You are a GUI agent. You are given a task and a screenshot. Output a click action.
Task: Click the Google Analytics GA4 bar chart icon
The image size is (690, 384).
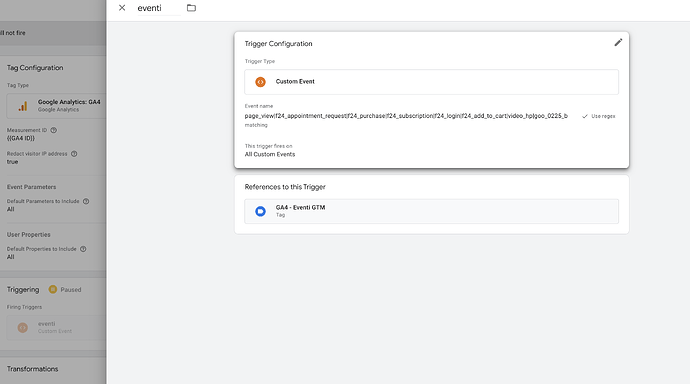coord(23,106)
